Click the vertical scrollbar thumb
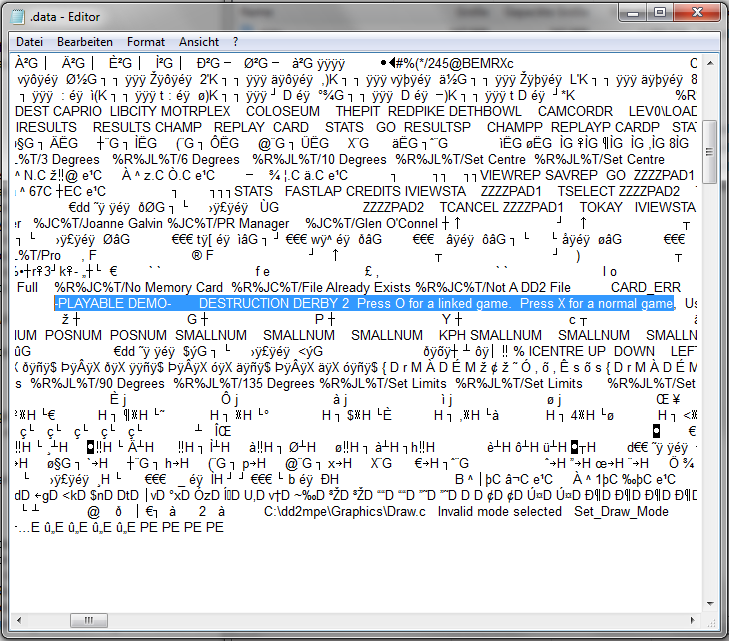The height and width of the screenshot is (641, 729). pos(709,150)
